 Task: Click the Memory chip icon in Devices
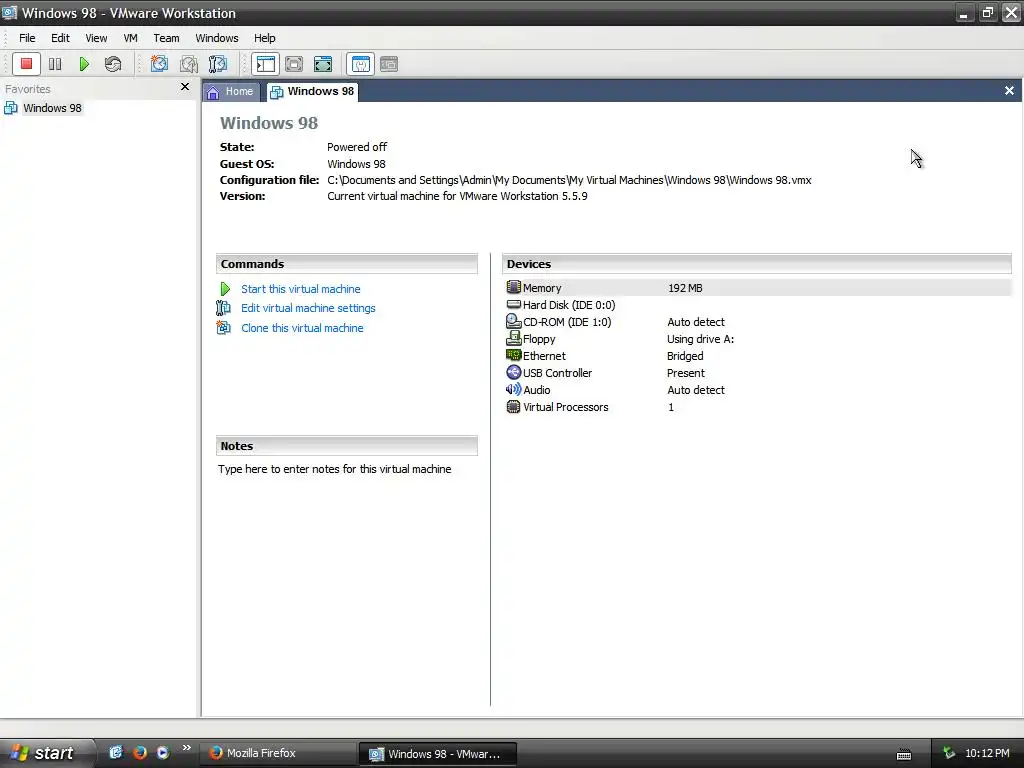pyautogui.click(x=513, y=287)
